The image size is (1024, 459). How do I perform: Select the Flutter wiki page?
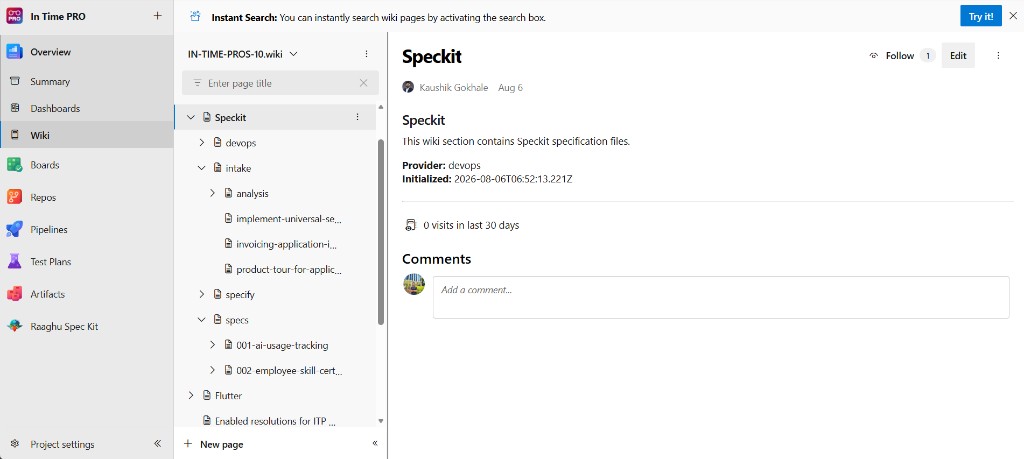[x=229, y=396]
